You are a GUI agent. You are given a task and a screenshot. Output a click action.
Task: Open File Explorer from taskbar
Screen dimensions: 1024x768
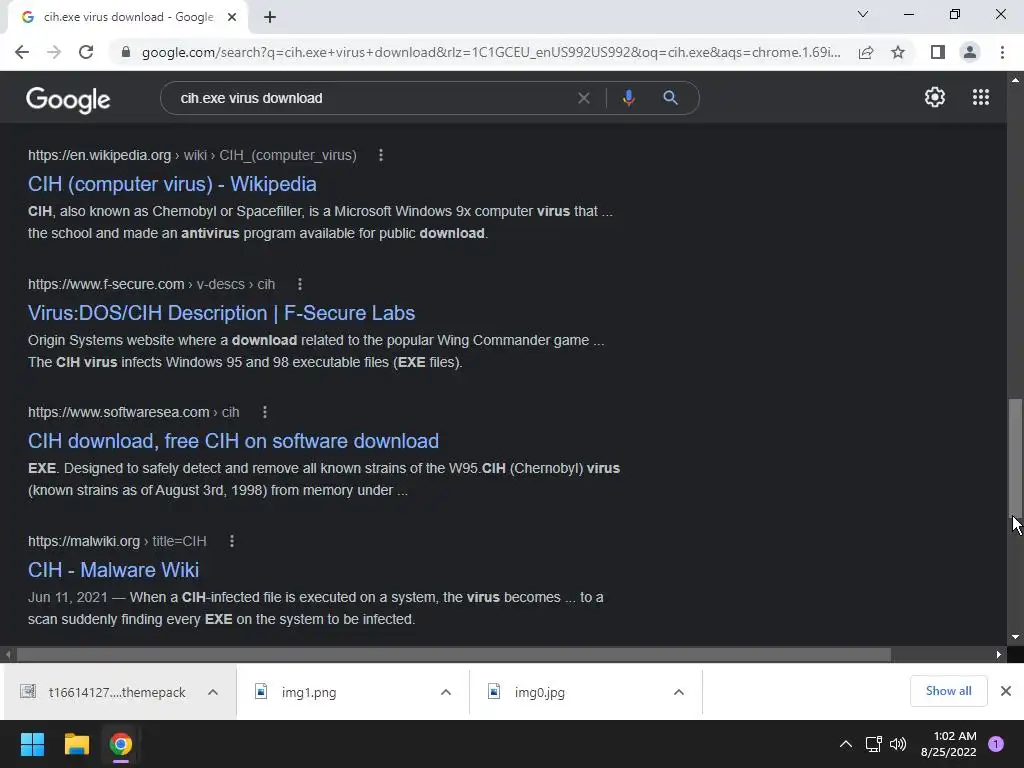point(76,744)
